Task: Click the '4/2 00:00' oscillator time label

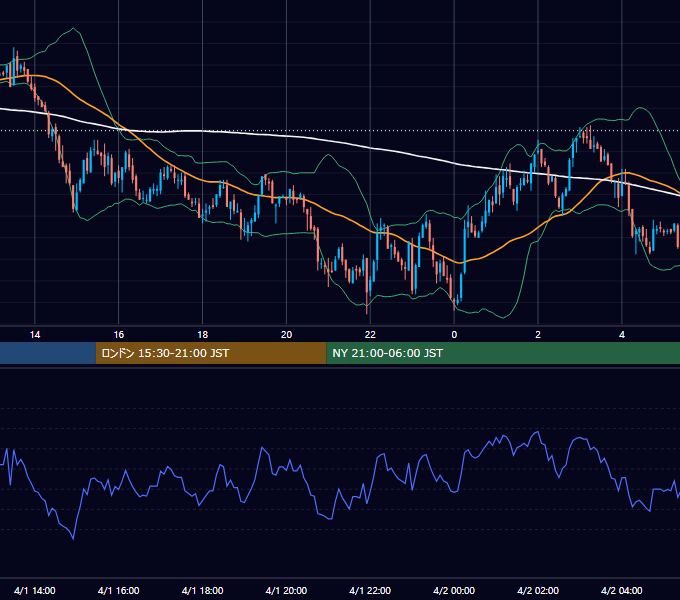Action: tap(454, 590)
